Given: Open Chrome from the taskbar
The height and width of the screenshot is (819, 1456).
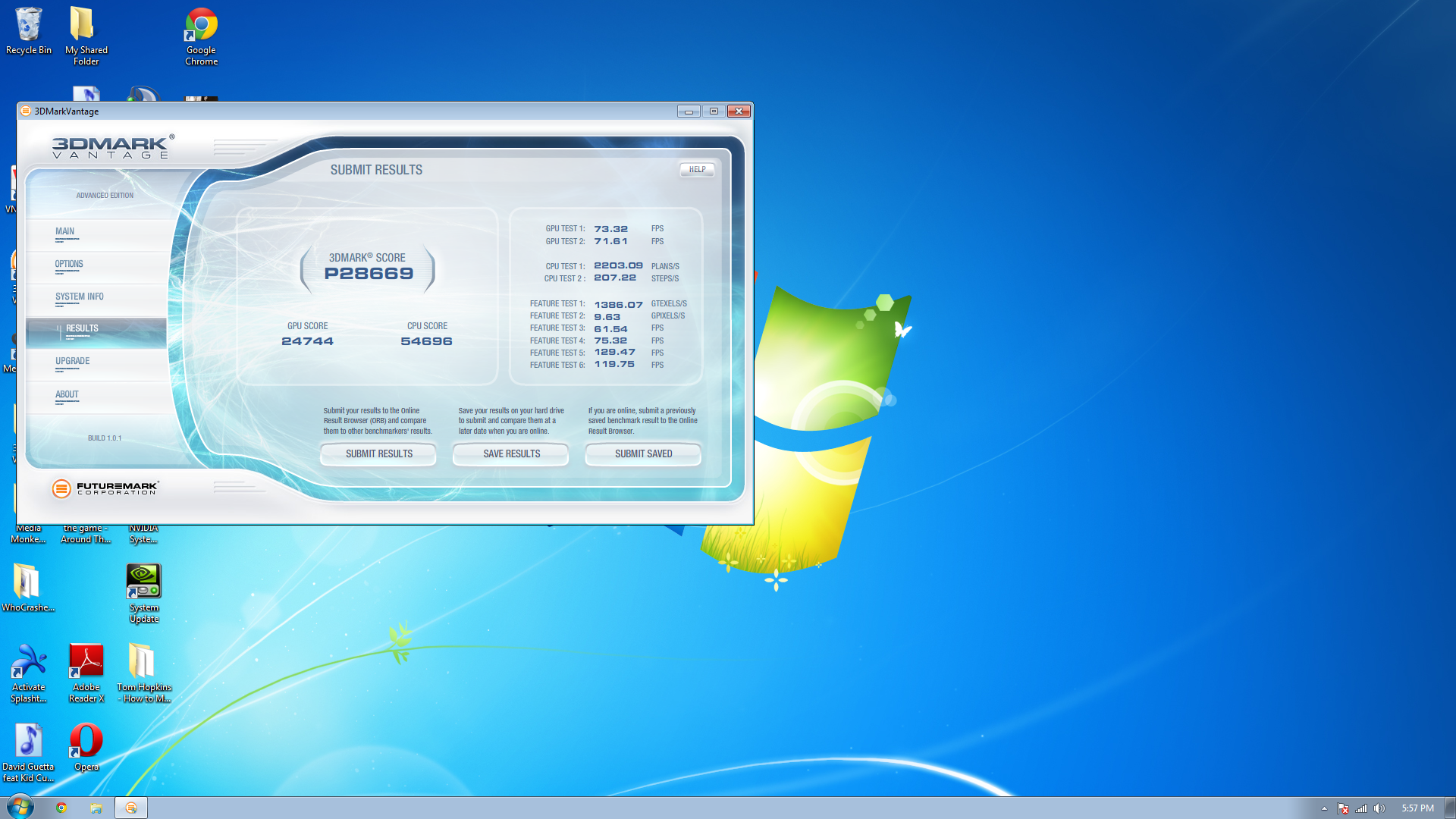Looking at the screenshot, I should tap(61, 808).
